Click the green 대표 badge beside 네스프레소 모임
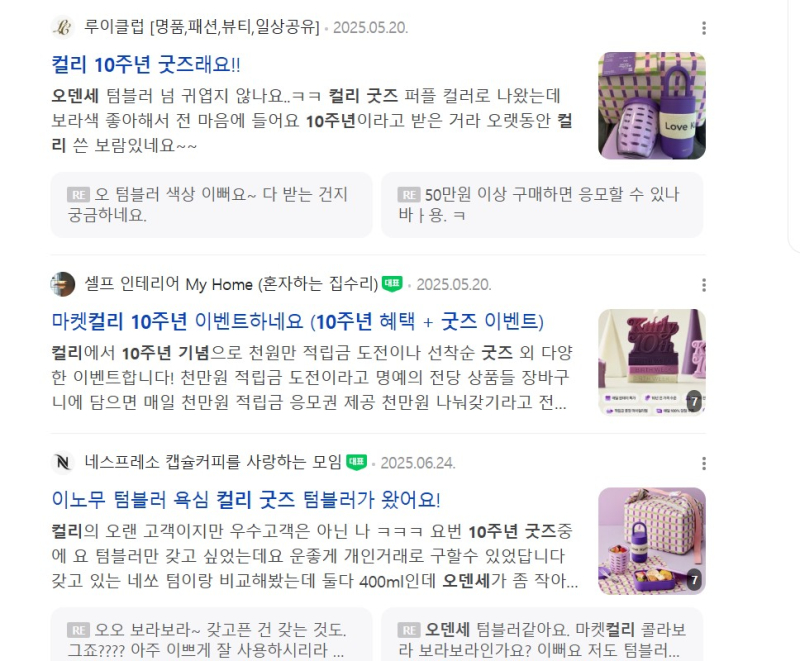The image size is (800, 661). 356,462
